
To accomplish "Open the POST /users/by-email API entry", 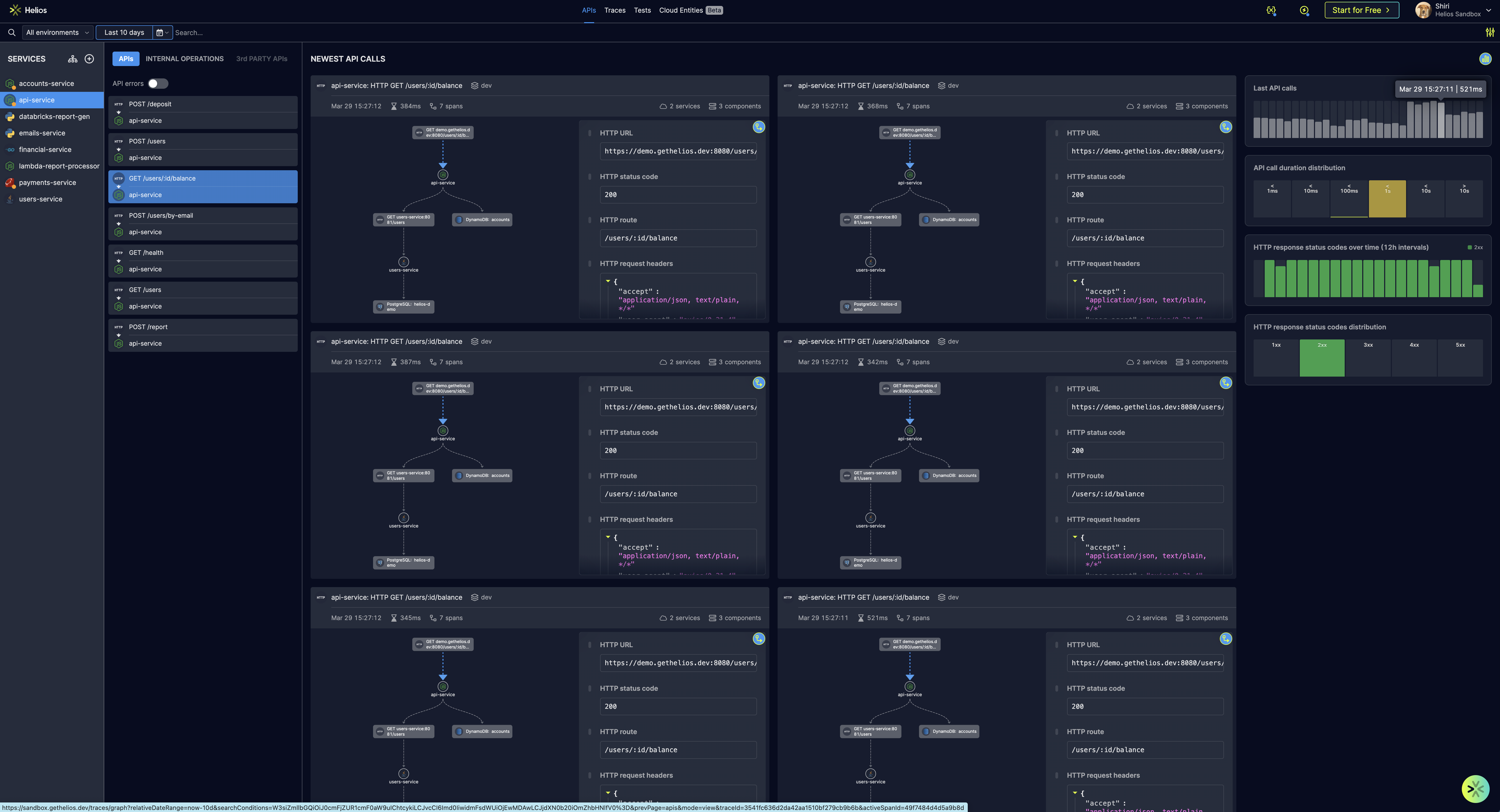I will (203, 224).
